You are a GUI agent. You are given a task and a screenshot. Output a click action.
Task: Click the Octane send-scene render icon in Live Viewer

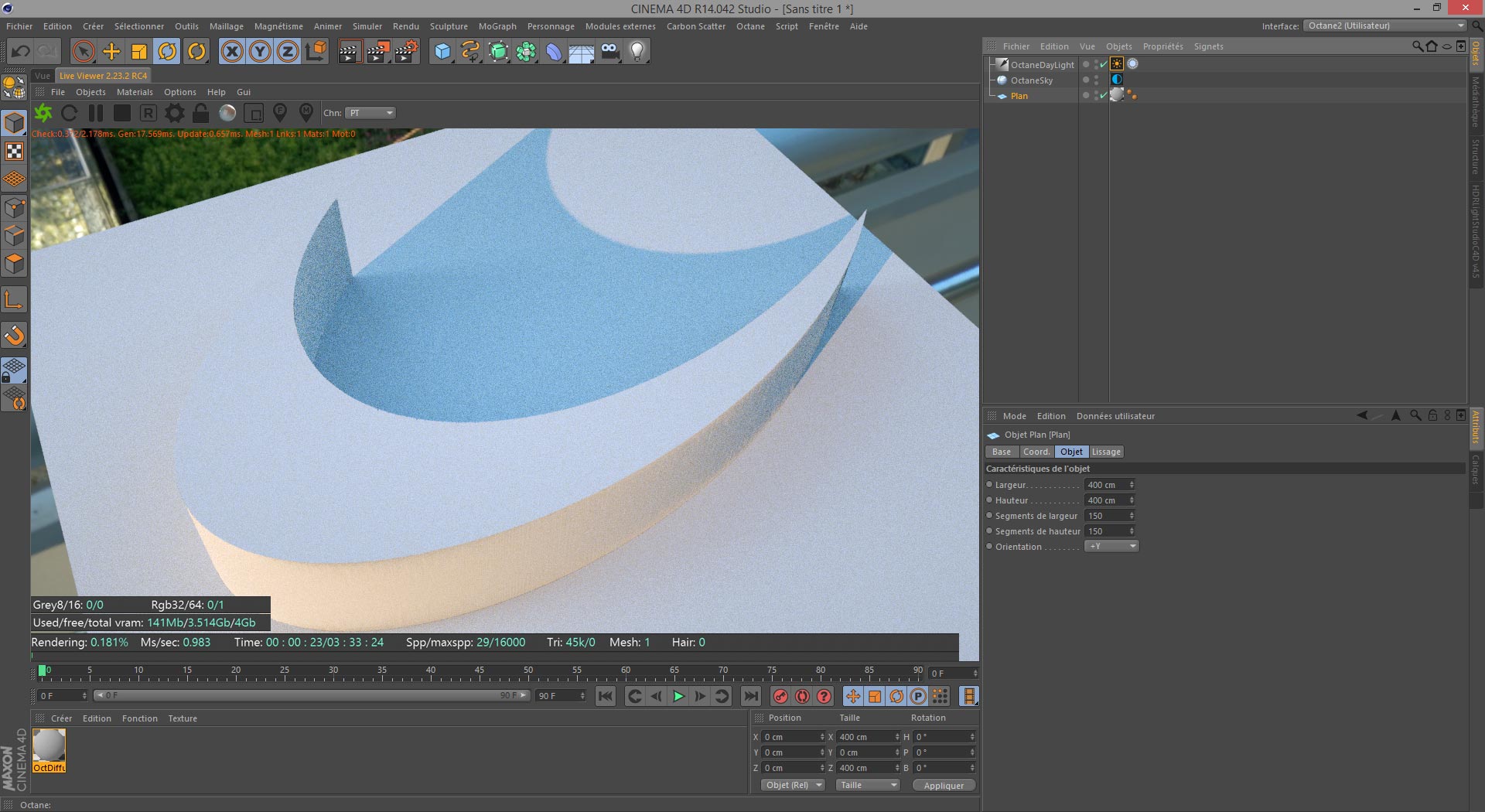(43, 113)
